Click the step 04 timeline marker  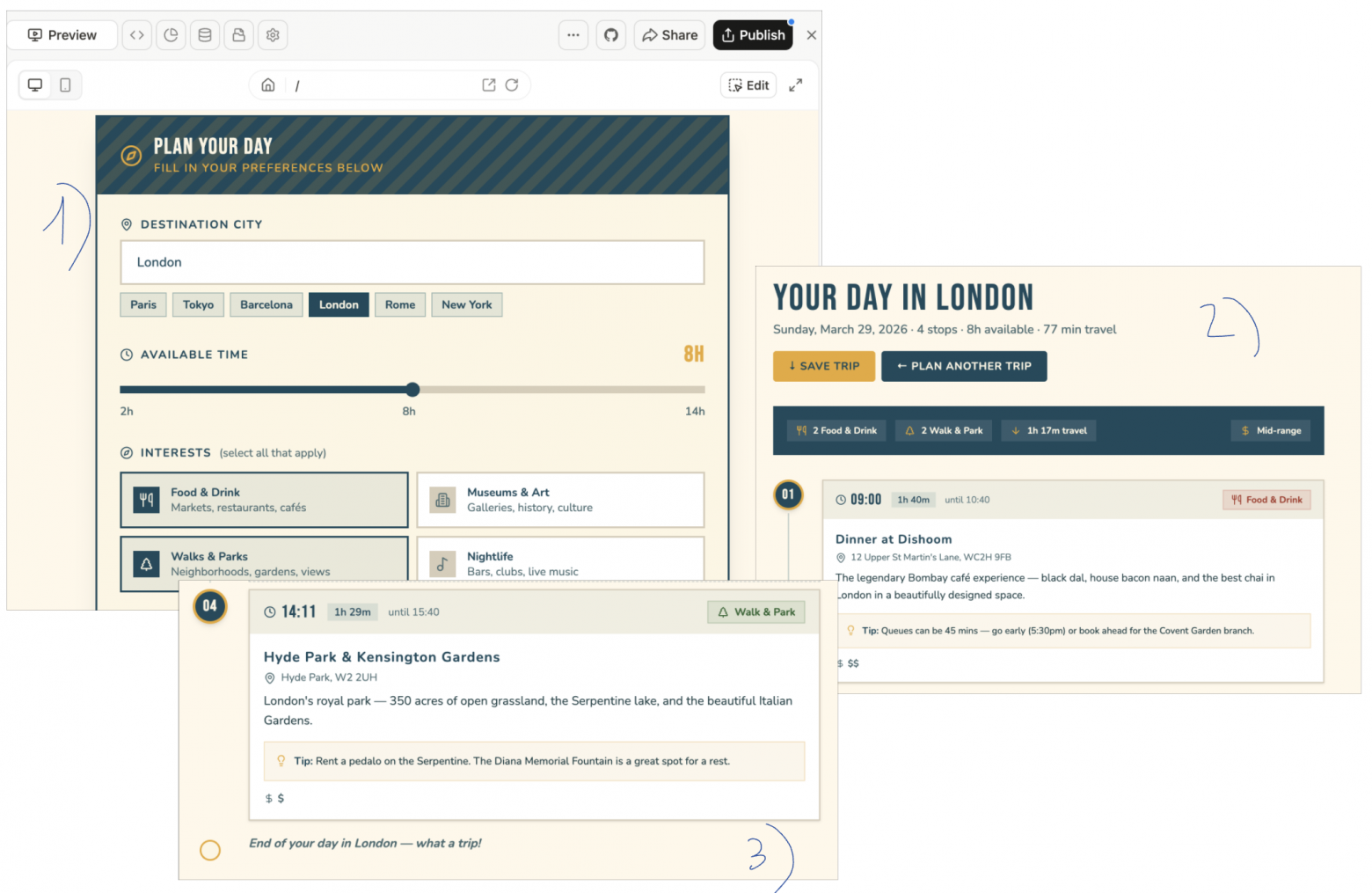click(x=209, y=606)
